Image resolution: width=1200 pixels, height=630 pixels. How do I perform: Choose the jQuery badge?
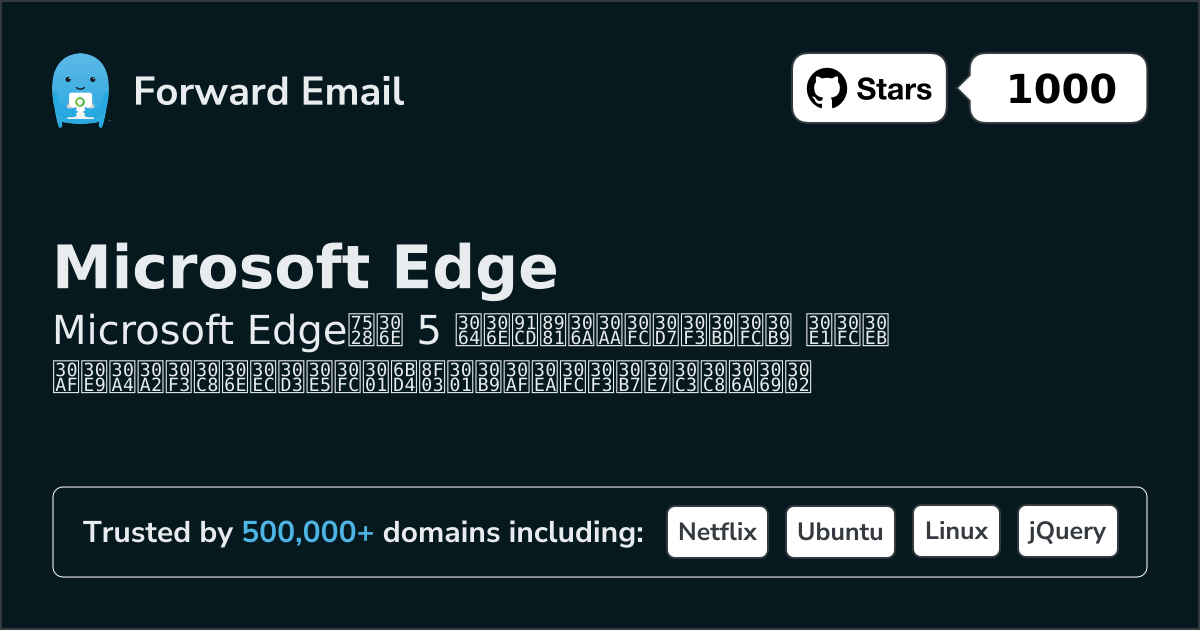[x=1067, y=532]
